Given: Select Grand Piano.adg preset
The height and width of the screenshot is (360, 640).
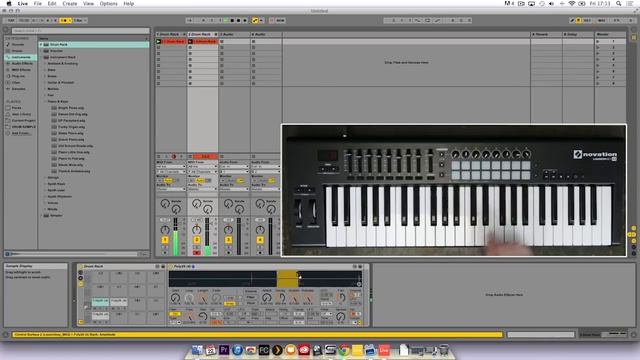Looking at the screenshot, I should point(71,140).
